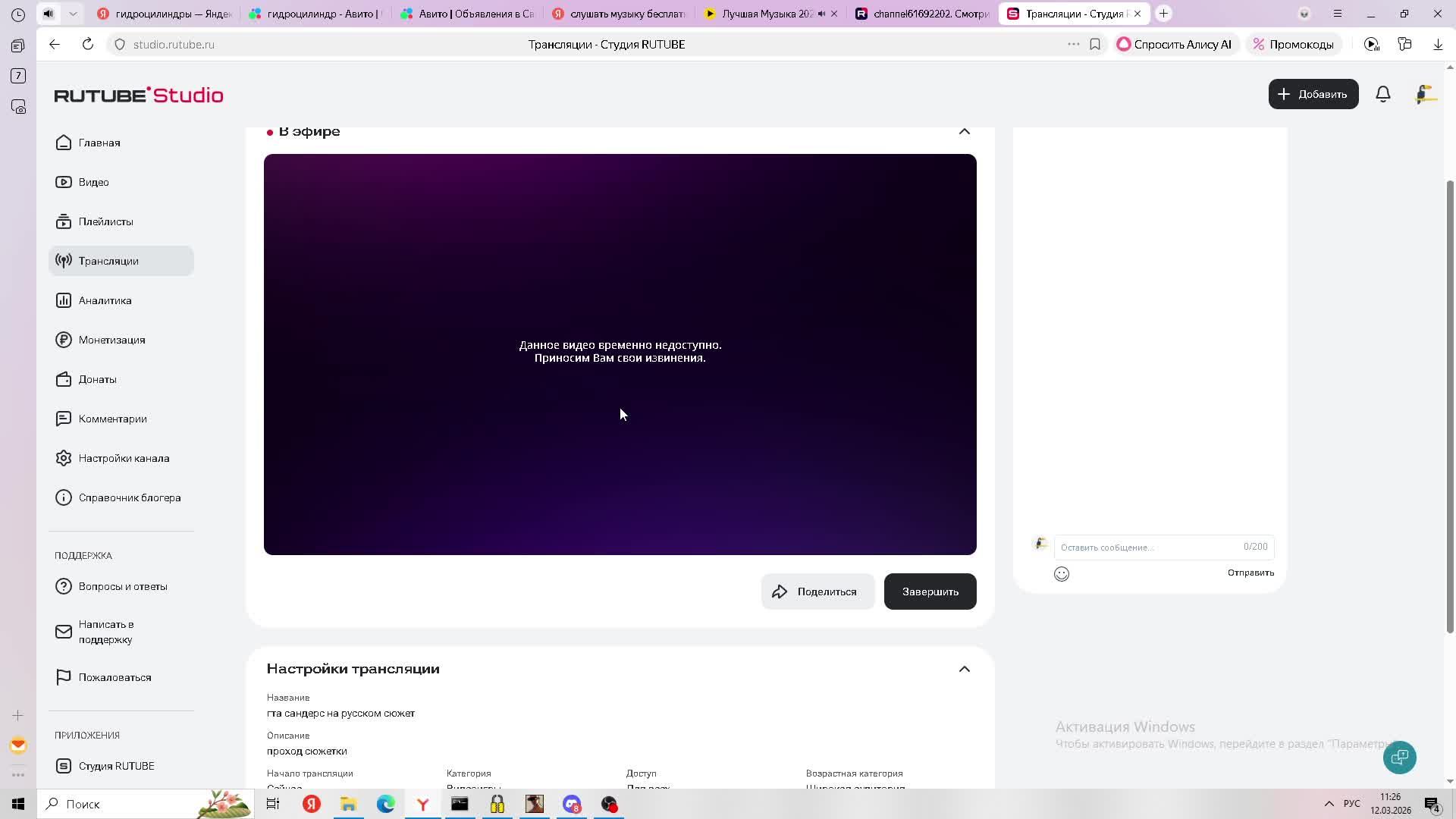The width and height of the screenshot is (1456, 819).
Task: Open the 'Аналитика' sidebar item
Action: click(105, 300)
